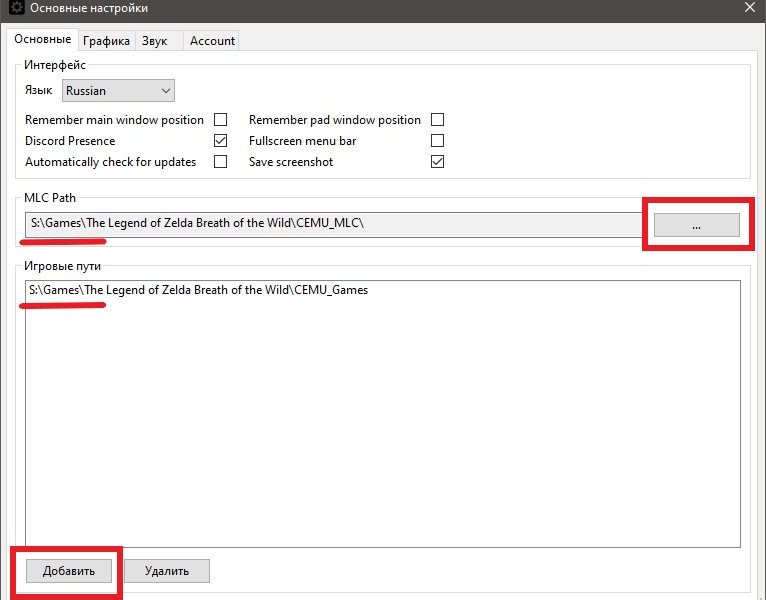This screenshot has height=600, width=766.
Task: Toggle Automatically check for updates
Action: 221,162
